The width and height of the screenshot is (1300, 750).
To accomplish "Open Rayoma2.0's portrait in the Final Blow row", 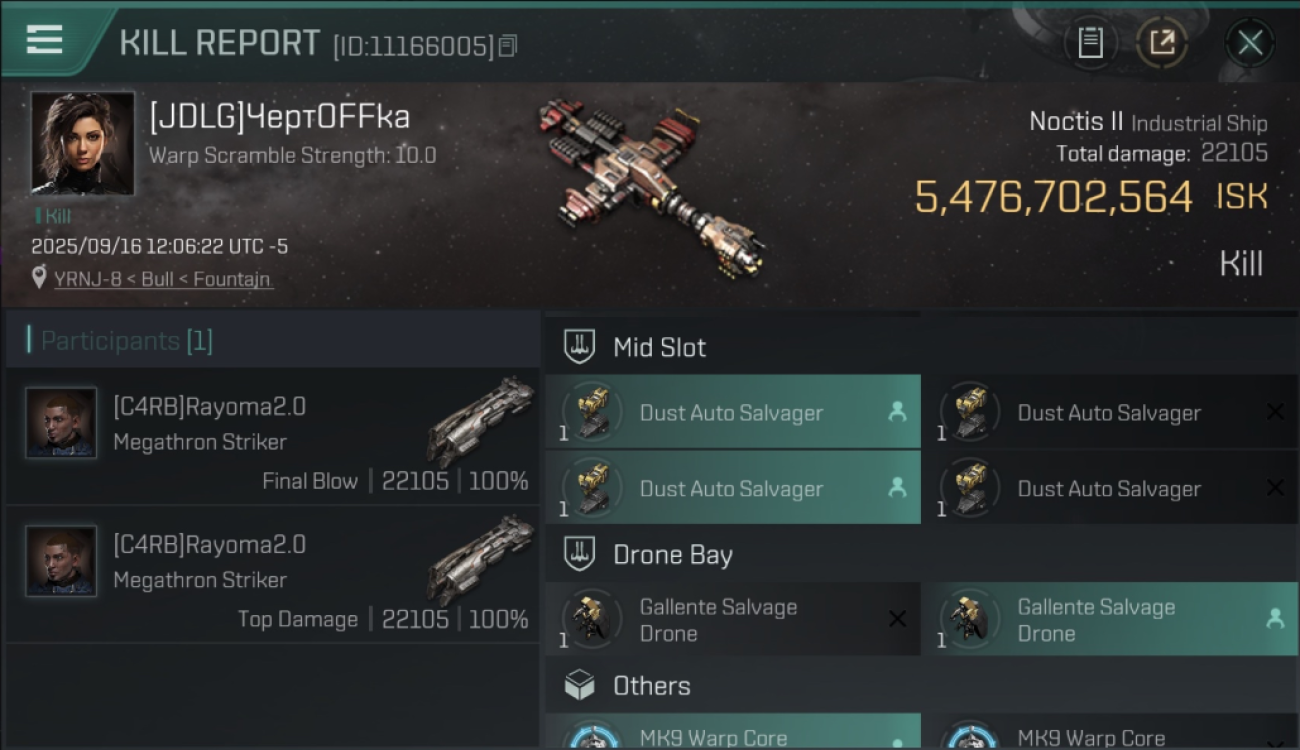I will pos(61,423).
